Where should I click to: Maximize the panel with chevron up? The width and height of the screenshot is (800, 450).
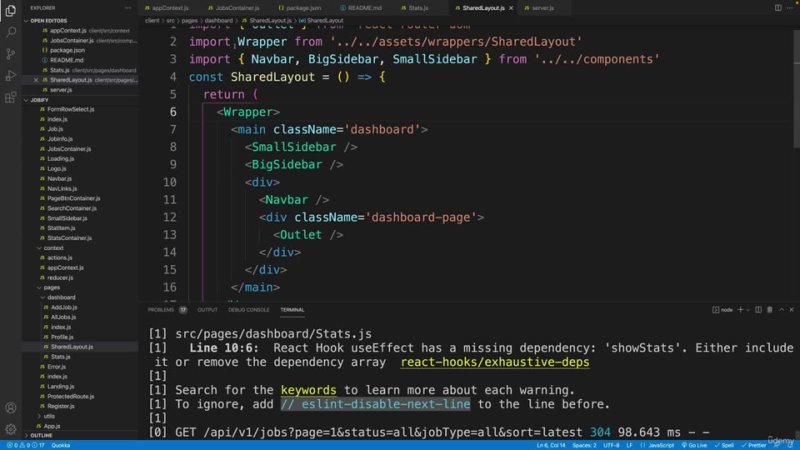(x=781, y=310)
